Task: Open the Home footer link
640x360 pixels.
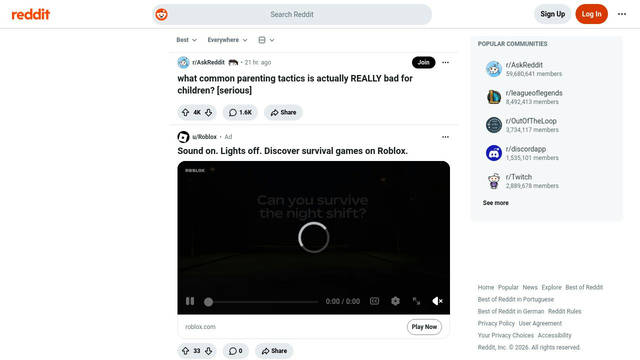Action: coord(486,287)
